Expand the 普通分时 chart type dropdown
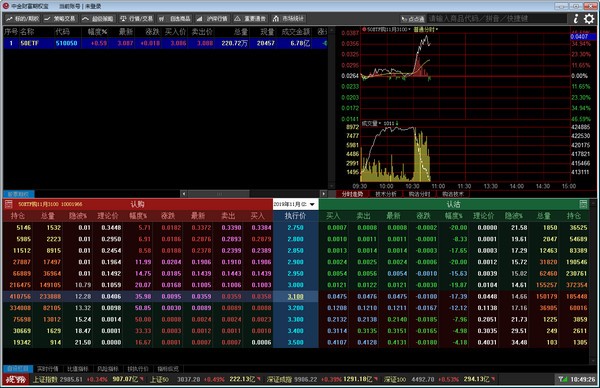 pos(426,29)
